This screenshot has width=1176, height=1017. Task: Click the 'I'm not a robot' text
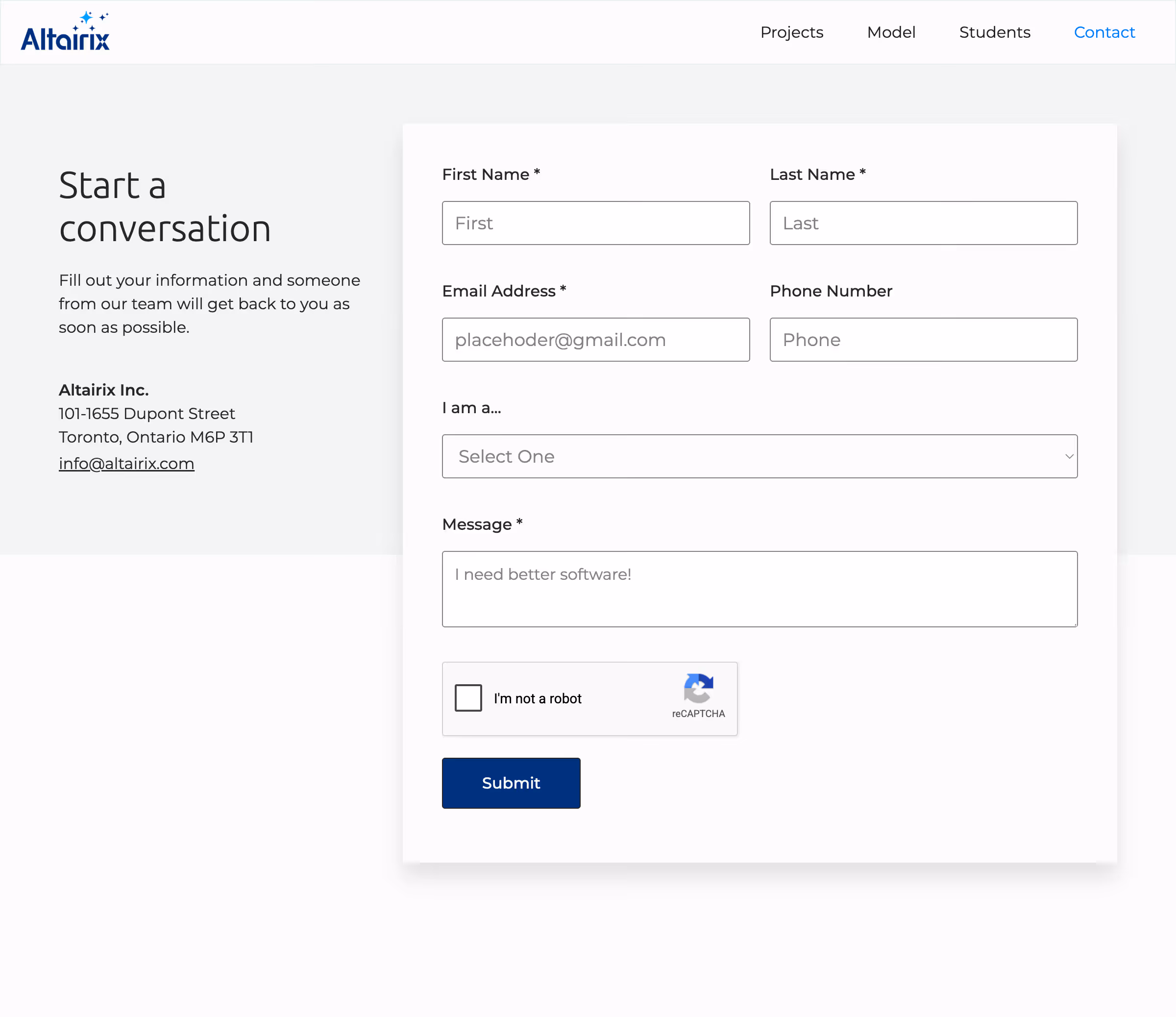tap(538, 698)
